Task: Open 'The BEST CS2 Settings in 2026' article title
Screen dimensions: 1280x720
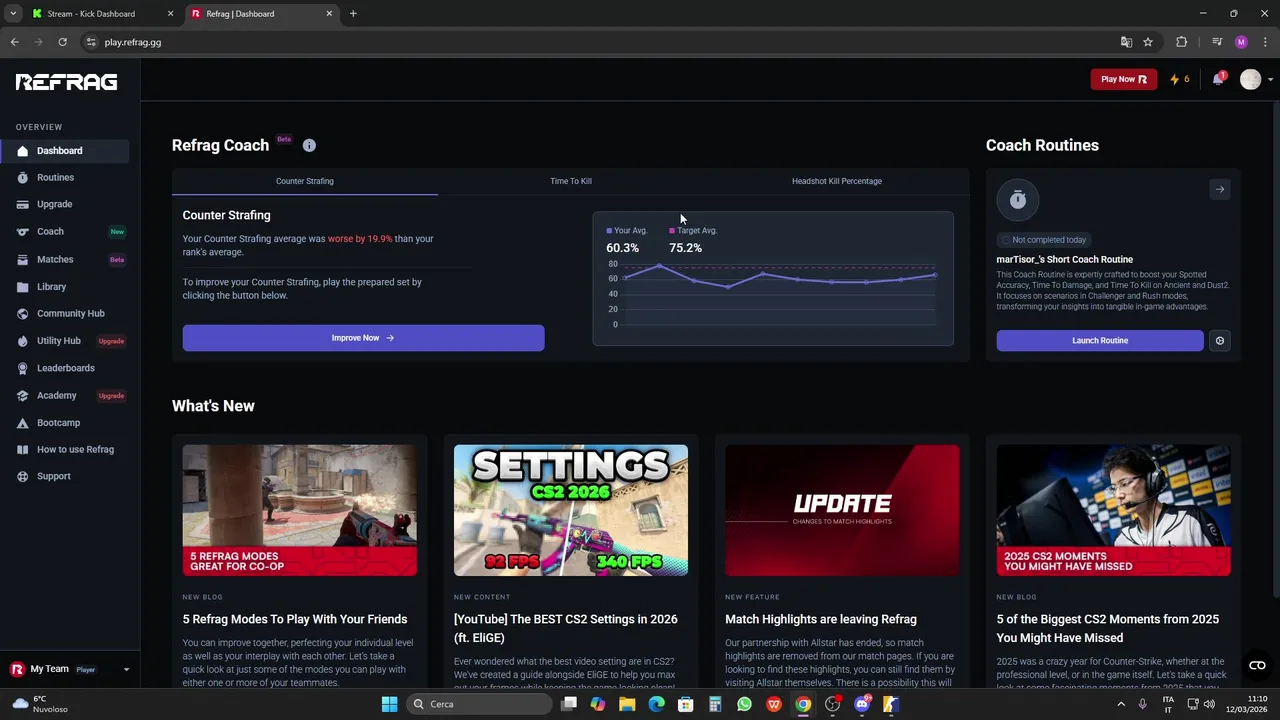Action: click(566, 628)
